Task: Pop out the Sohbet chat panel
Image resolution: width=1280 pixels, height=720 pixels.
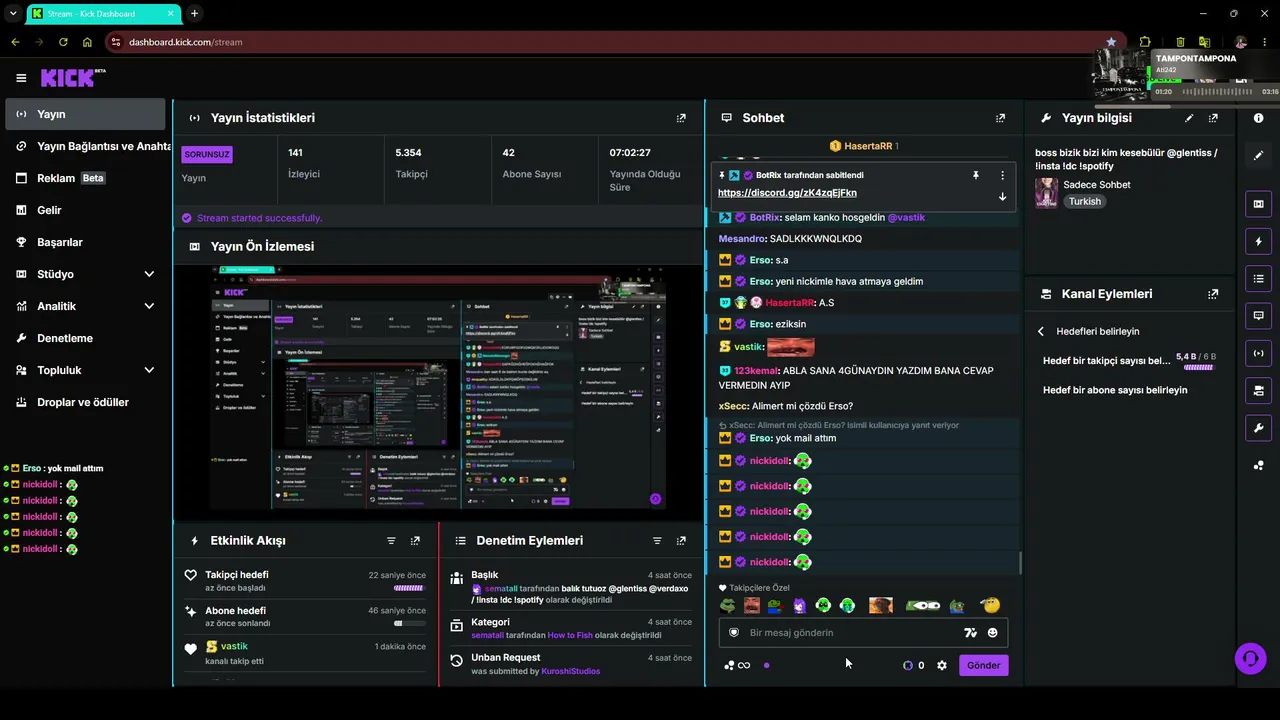Action: (x=1000, y=118)
